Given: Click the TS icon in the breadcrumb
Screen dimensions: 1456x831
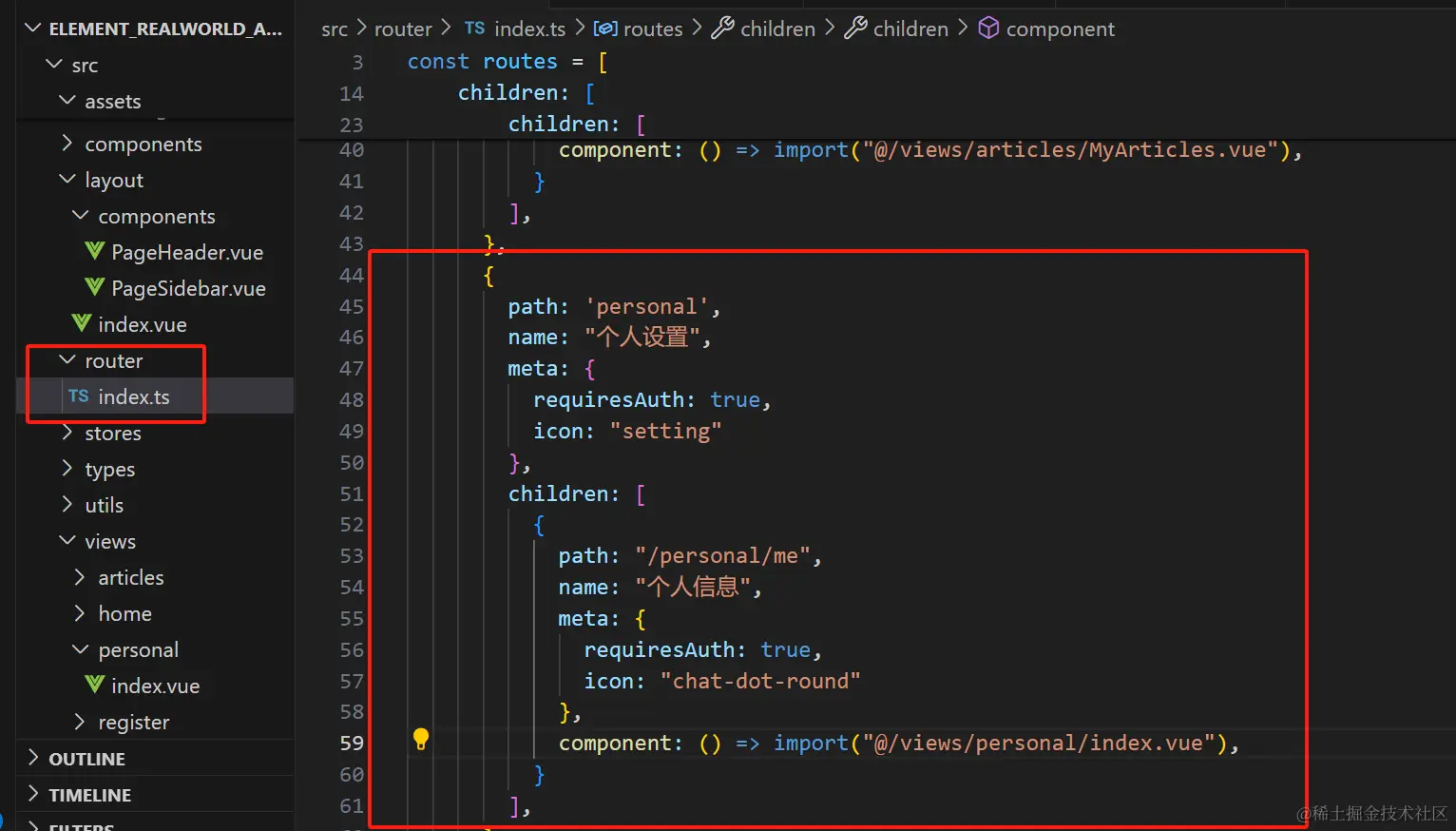Looking at the screenshot, I should (474, 29).
